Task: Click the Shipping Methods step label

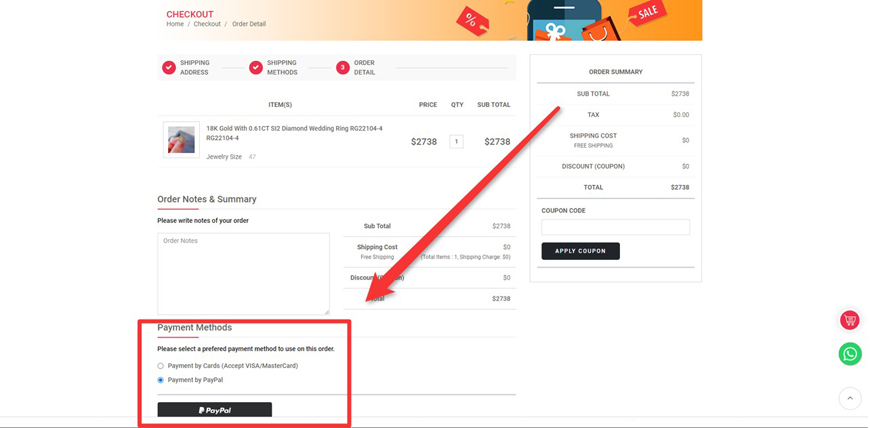Action: (282, 68)
